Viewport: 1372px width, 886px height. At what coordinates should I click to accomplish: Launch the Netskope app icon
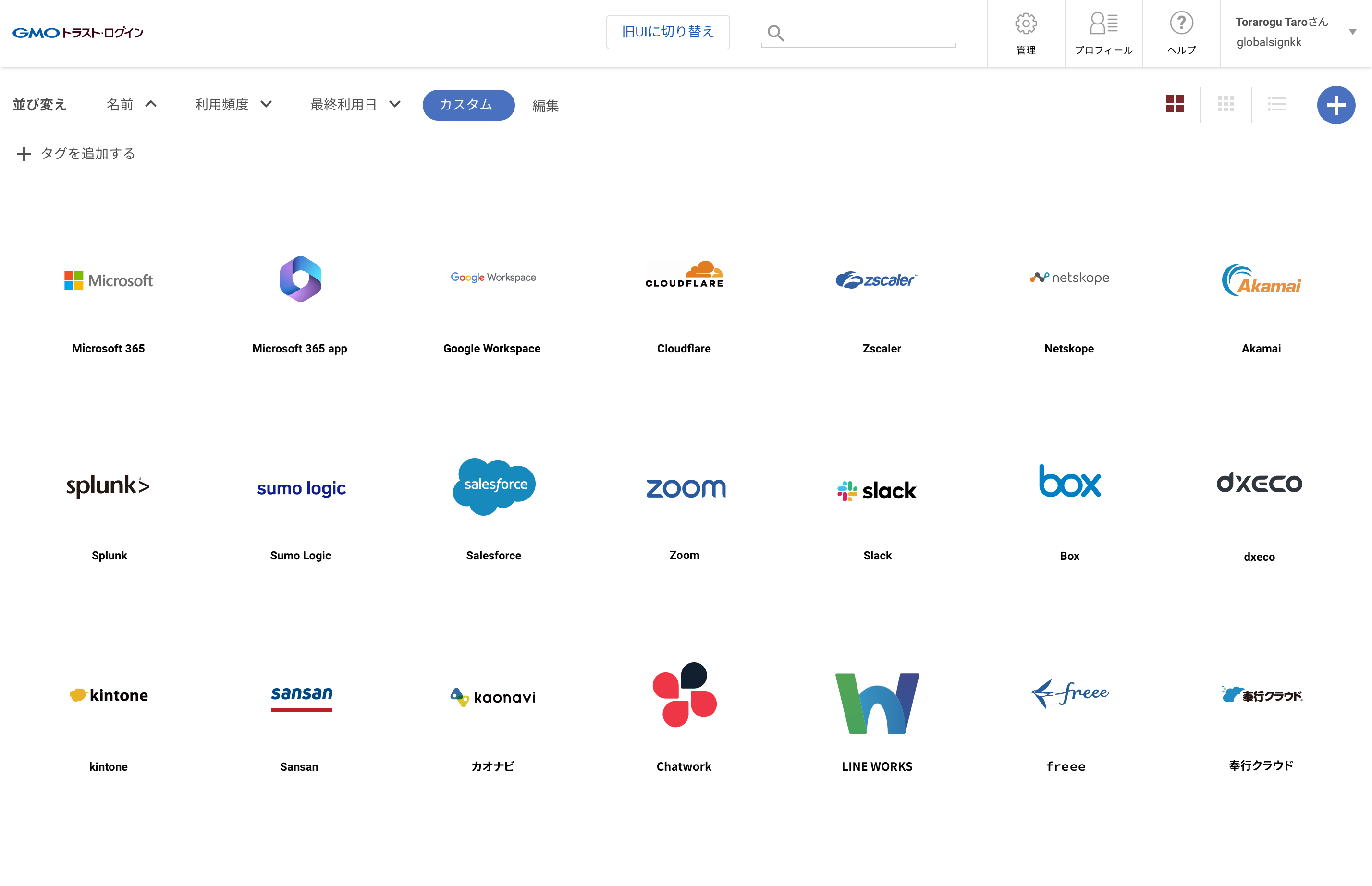(x=1069, y=277)
